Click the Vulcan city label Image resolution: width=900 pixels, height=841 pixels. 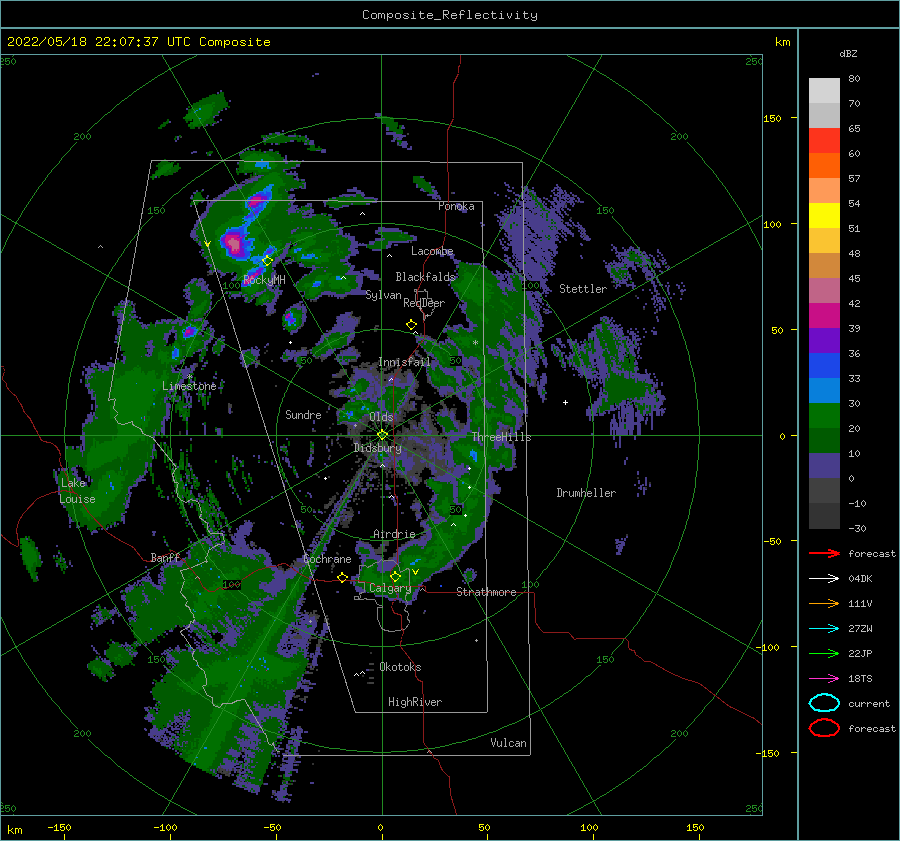pos(509,743)
